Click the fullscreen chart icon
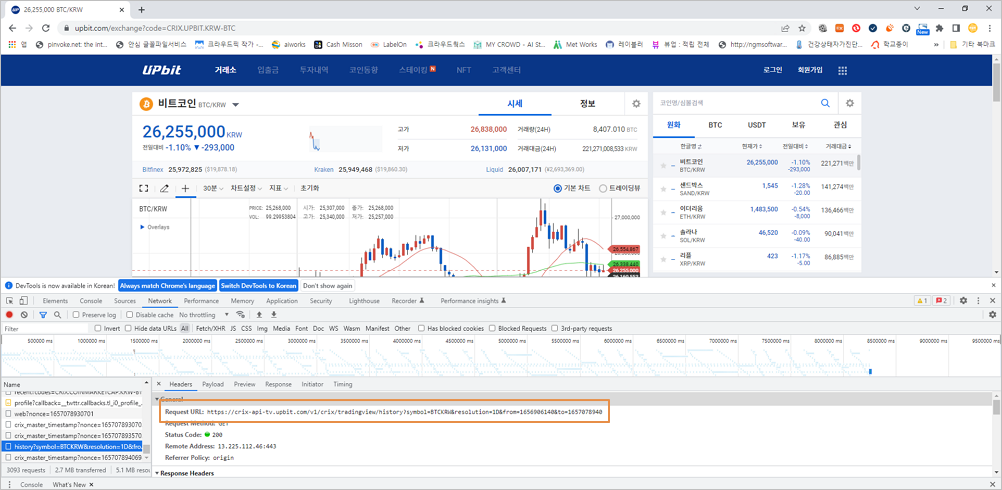 tap(144, 188)
